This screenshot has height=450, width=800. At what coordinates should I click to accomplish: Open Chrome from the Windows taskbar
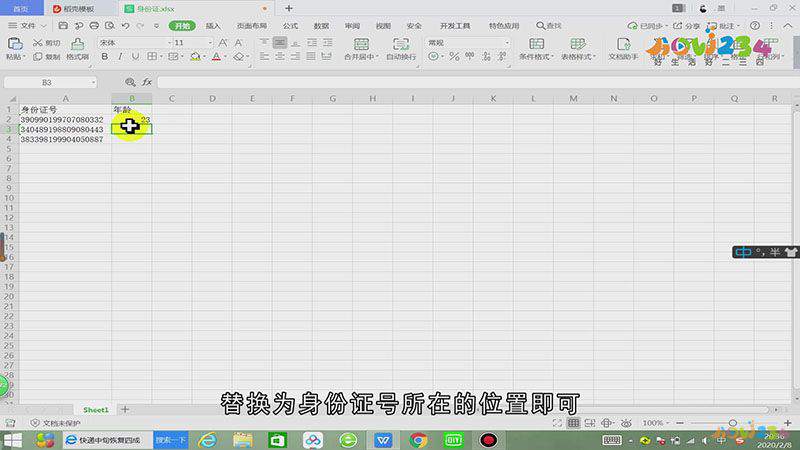[418, 440]
